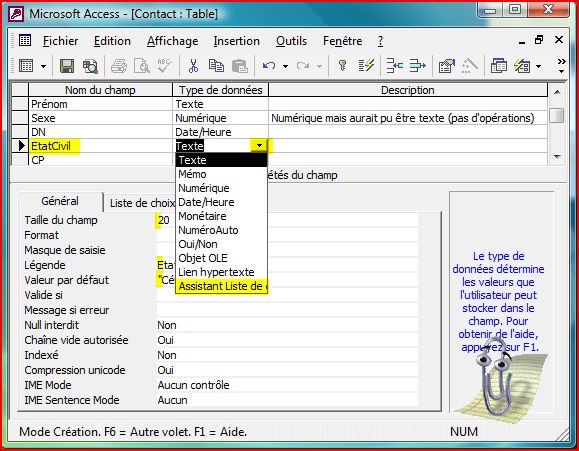Open the Database Window icon
The width and height of the screenshot is (579, 451).
click(x=499, y=66)
